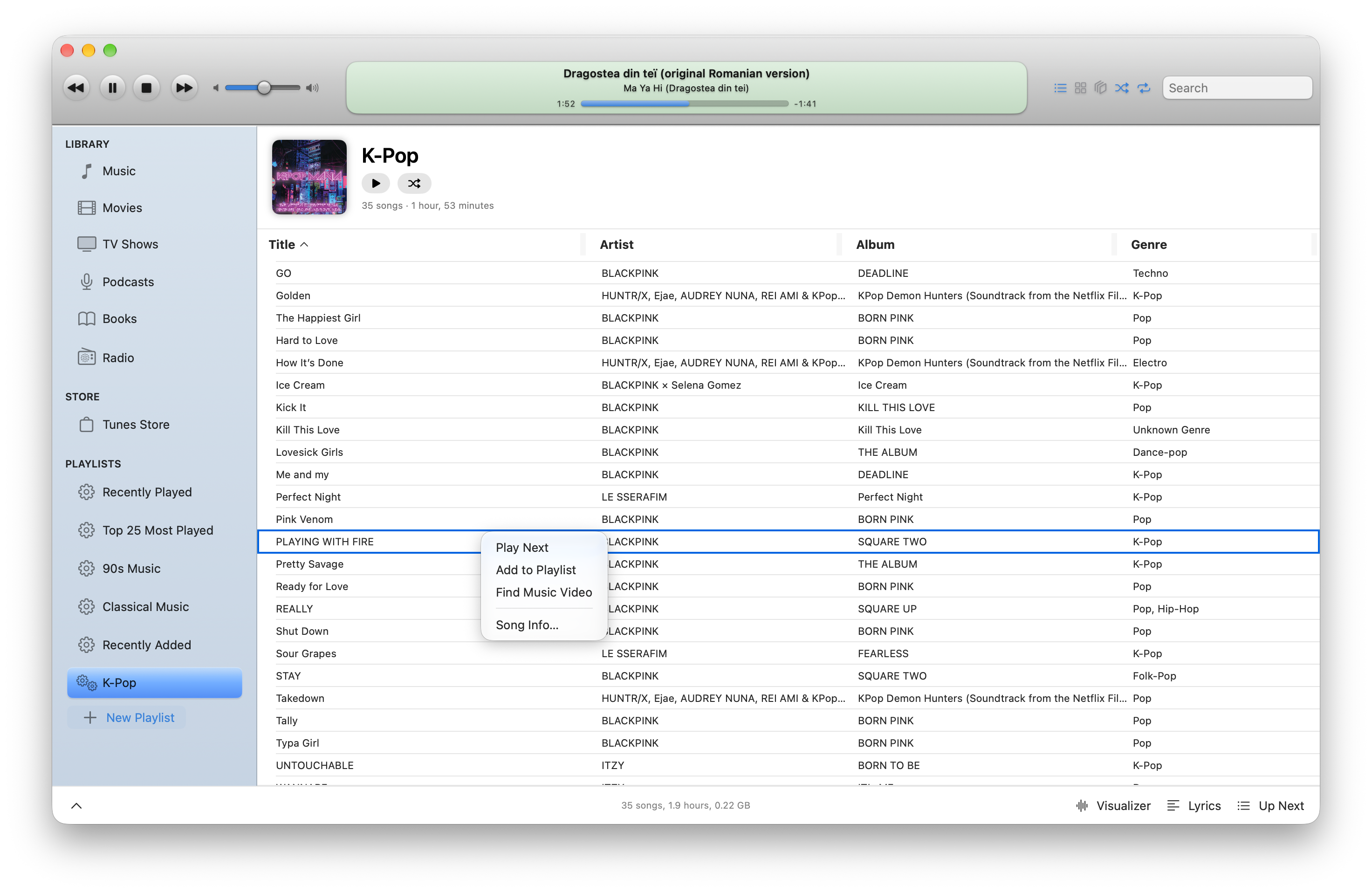Shuffle the K-Pop playlist
1372x893 pixels.
[414, 183]
